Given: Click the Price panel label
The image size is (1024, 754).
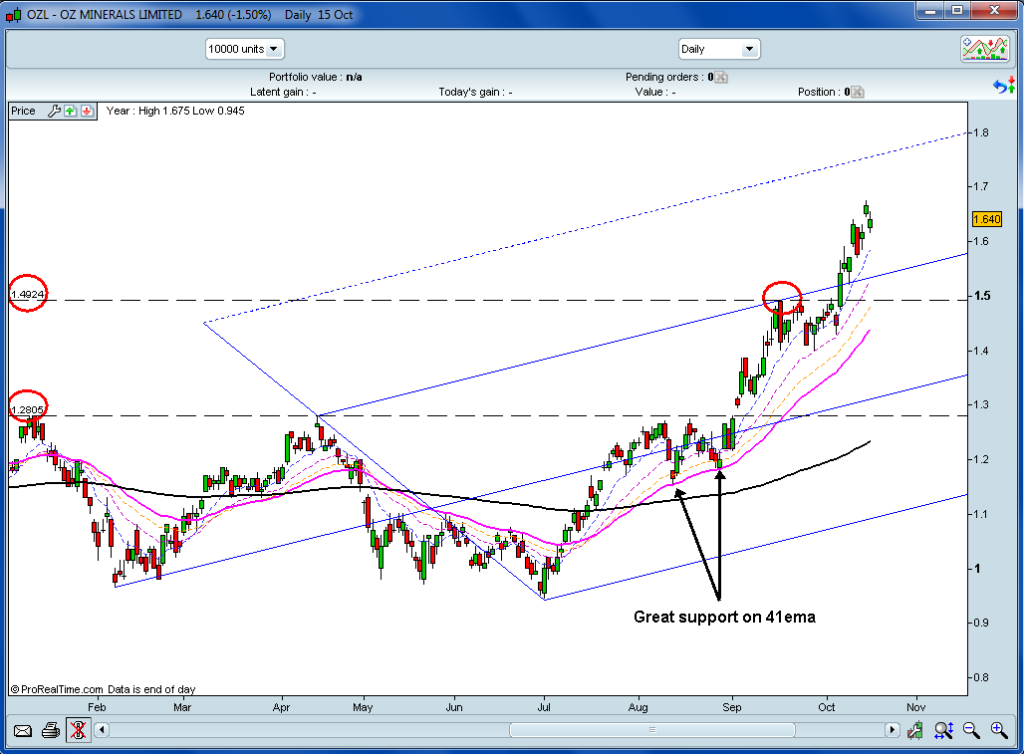Looking at the screenshot, I should pos(24,111).
